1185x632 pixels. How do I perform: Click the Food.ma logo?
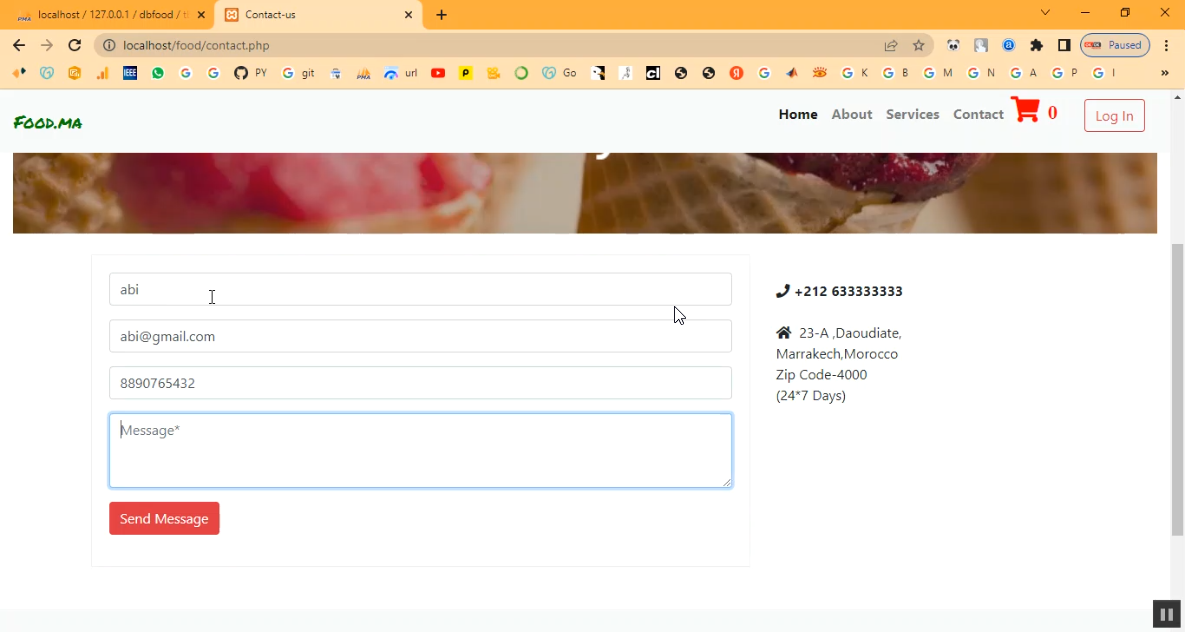click(48, 122)
